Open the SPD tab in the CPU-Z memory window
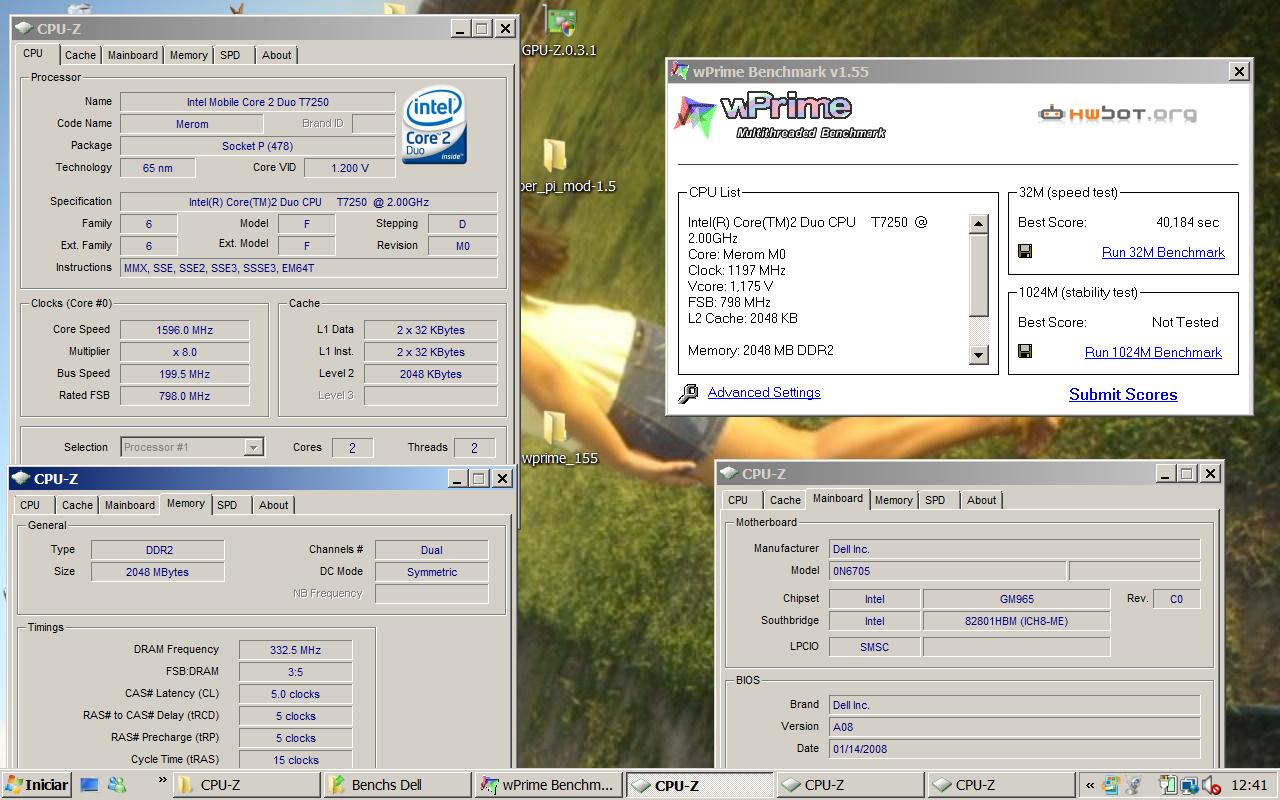The image size is (1280, 800). [x=227, y=505]
